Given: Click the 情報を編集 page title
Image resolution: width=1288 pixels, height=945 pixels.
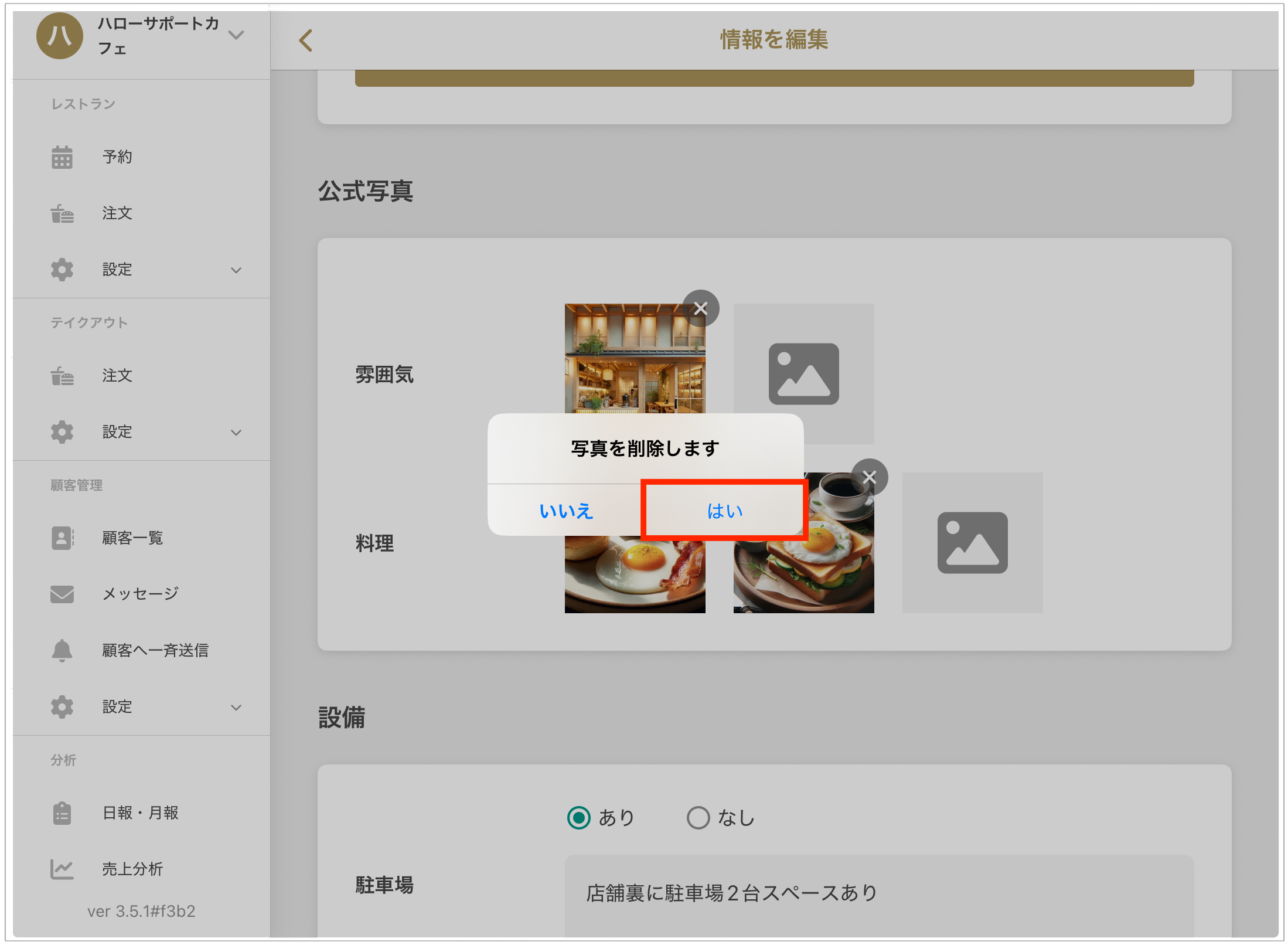Looking at the screenshot, I should 774,40.
